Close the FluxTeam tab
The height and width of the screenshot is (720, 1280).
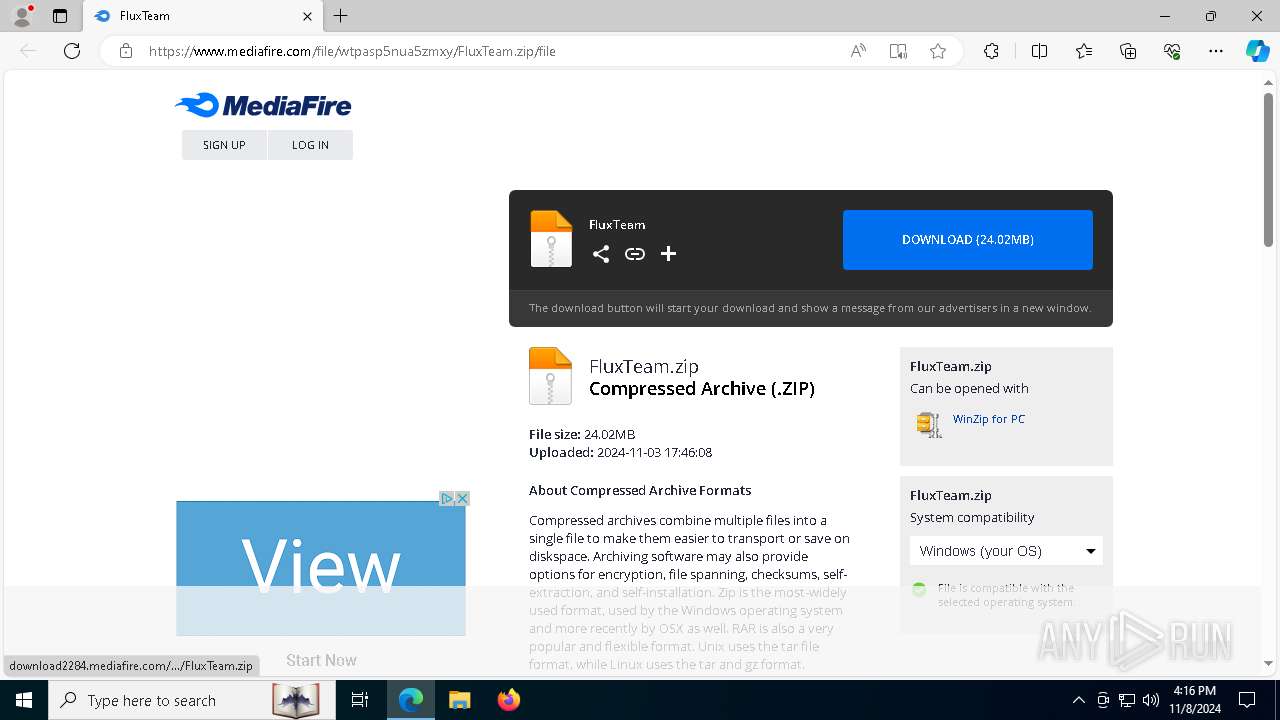tap(307, 16)
